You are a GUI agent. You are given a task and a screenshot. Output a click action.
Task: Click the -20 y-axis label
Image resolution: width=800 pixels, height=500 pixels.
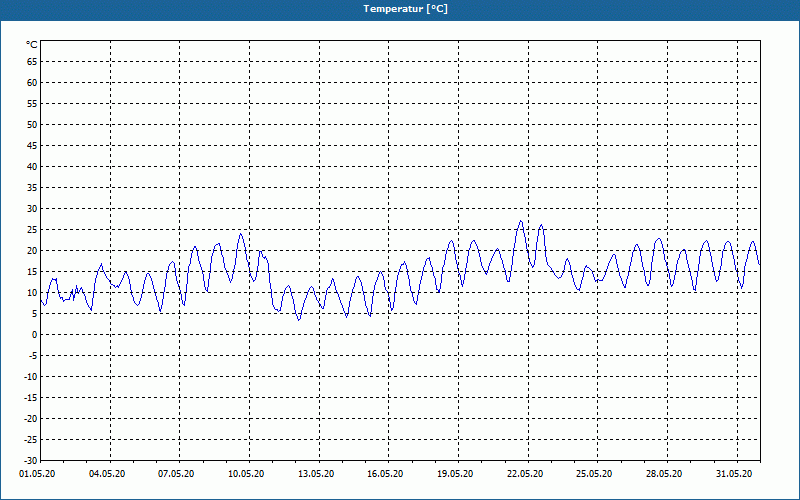click(31, 418)
